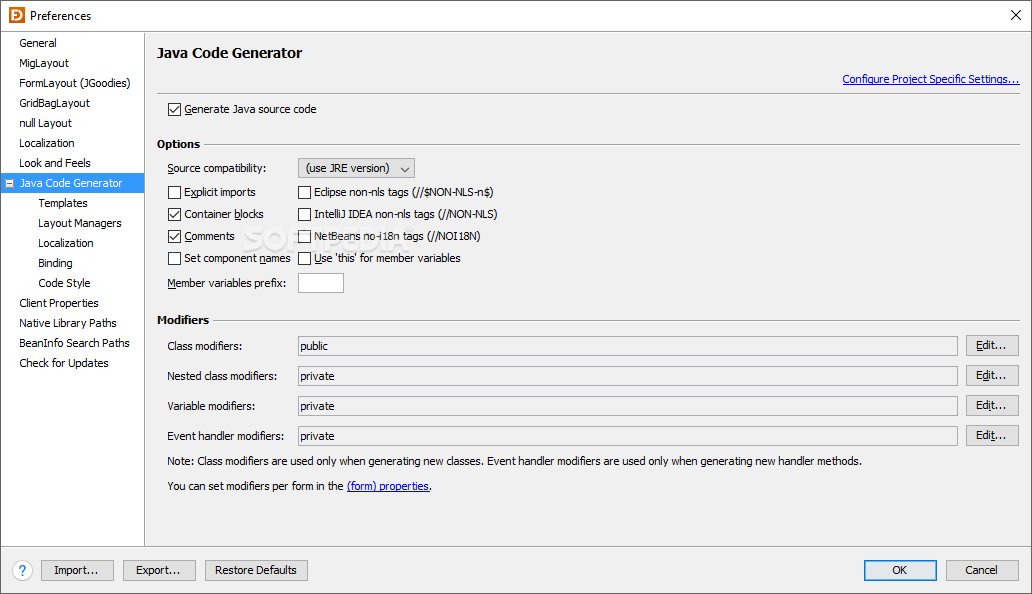Edit the Variable modifiers
Image resolution: width=1032 pixels, height=594 pixels.
[992, 405]
